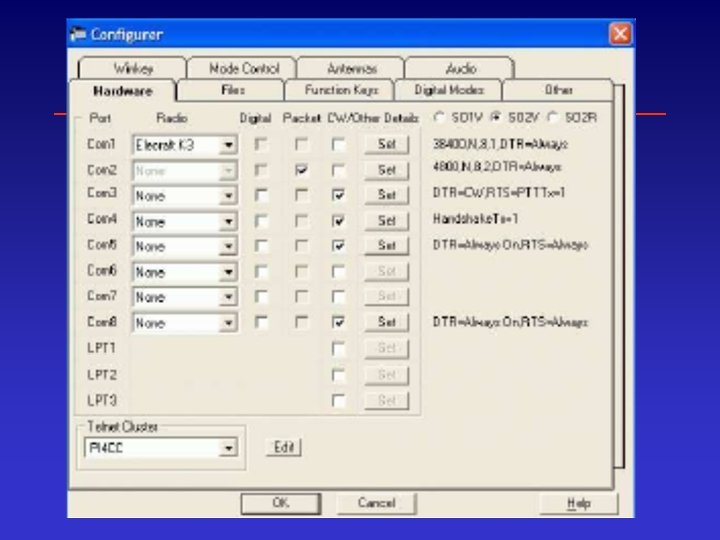Switch to the Antennas tab
This screenshot has height=540, width=720.
pos(352,68)
